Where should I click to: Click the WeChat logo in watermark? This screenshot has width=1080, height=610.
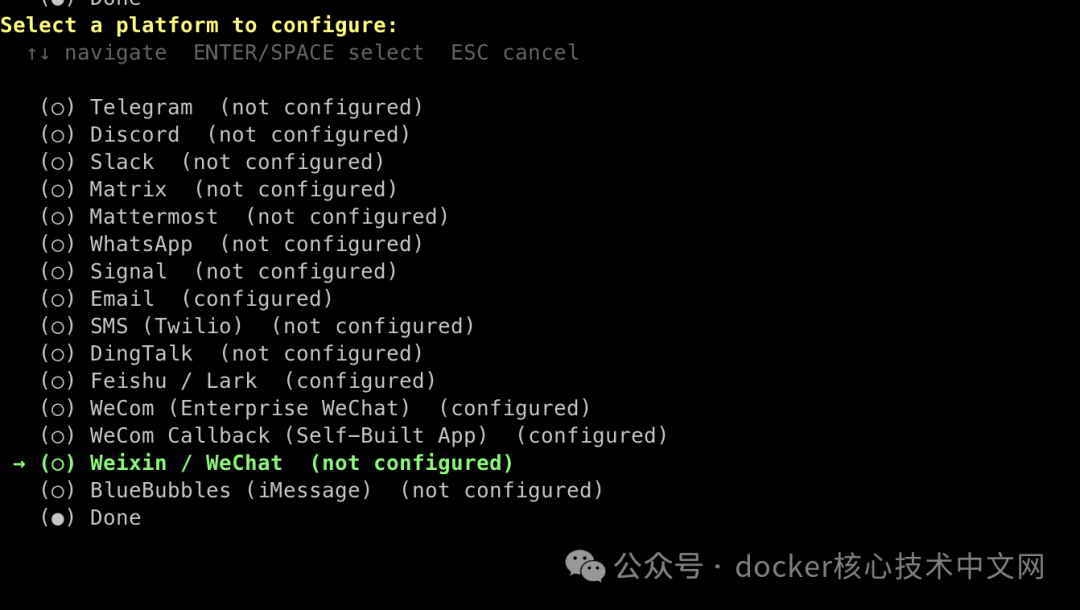[x=585, y=567]
